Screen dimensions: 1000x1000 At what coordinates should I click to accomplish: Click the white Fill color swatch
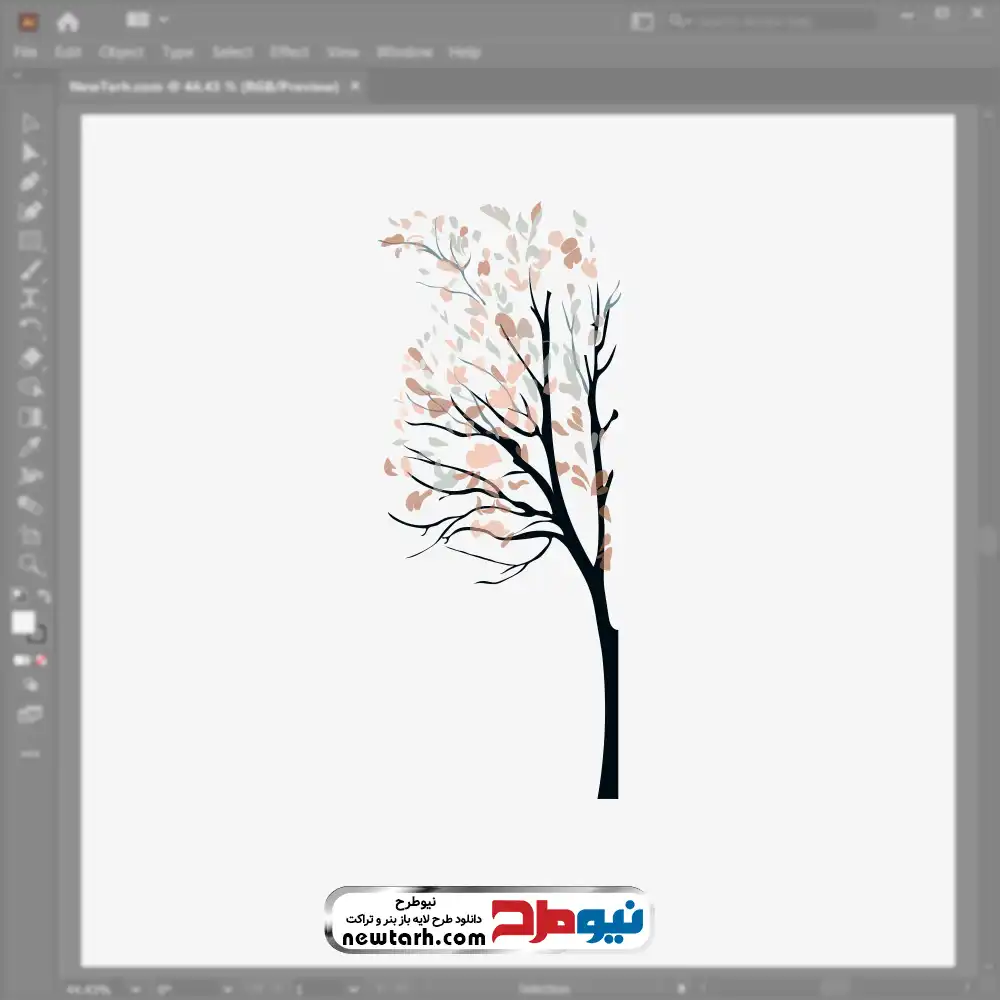point(23,622)
